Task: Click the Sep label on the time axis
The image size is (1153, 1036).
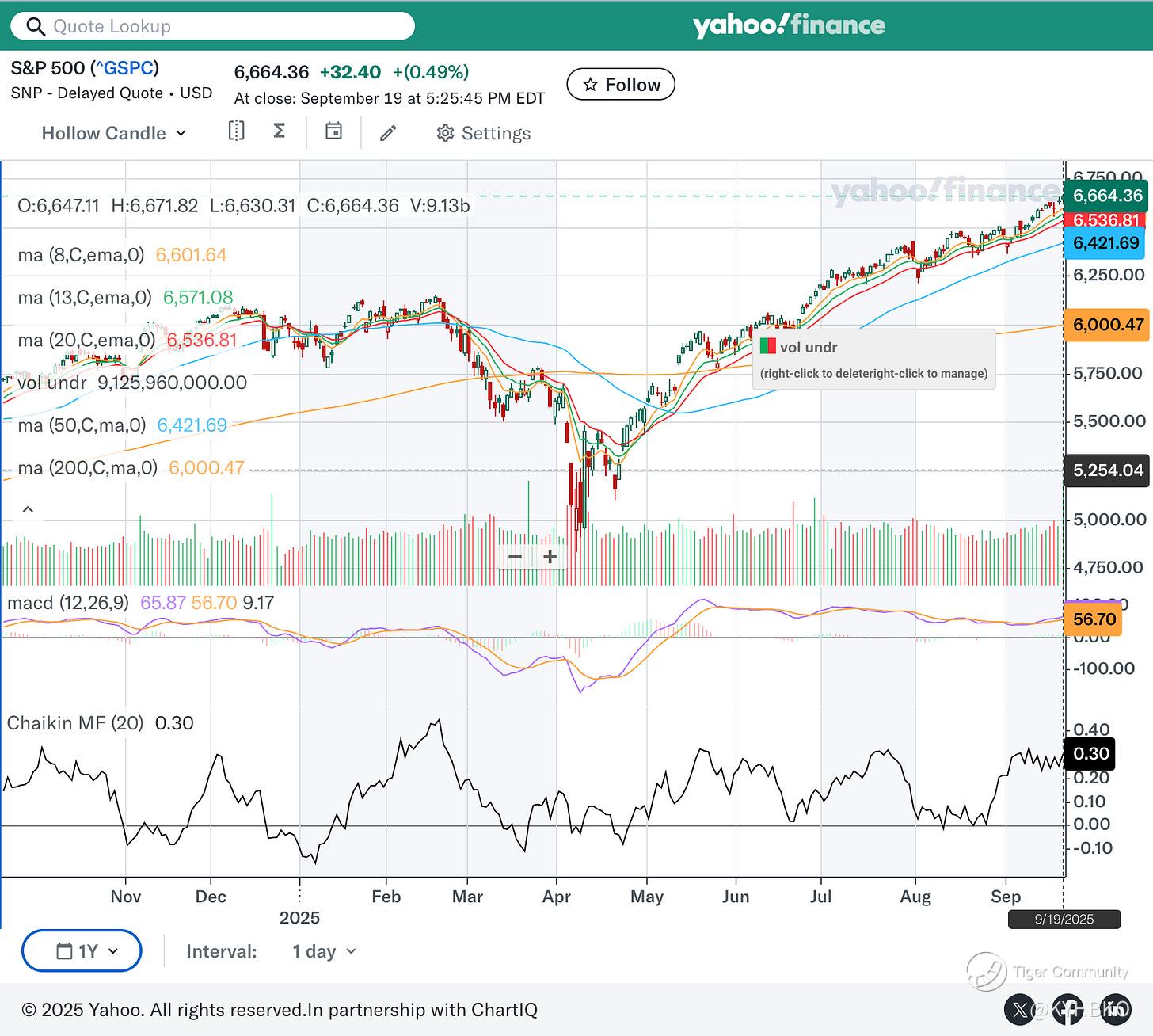Action: tap(1006, 897)
